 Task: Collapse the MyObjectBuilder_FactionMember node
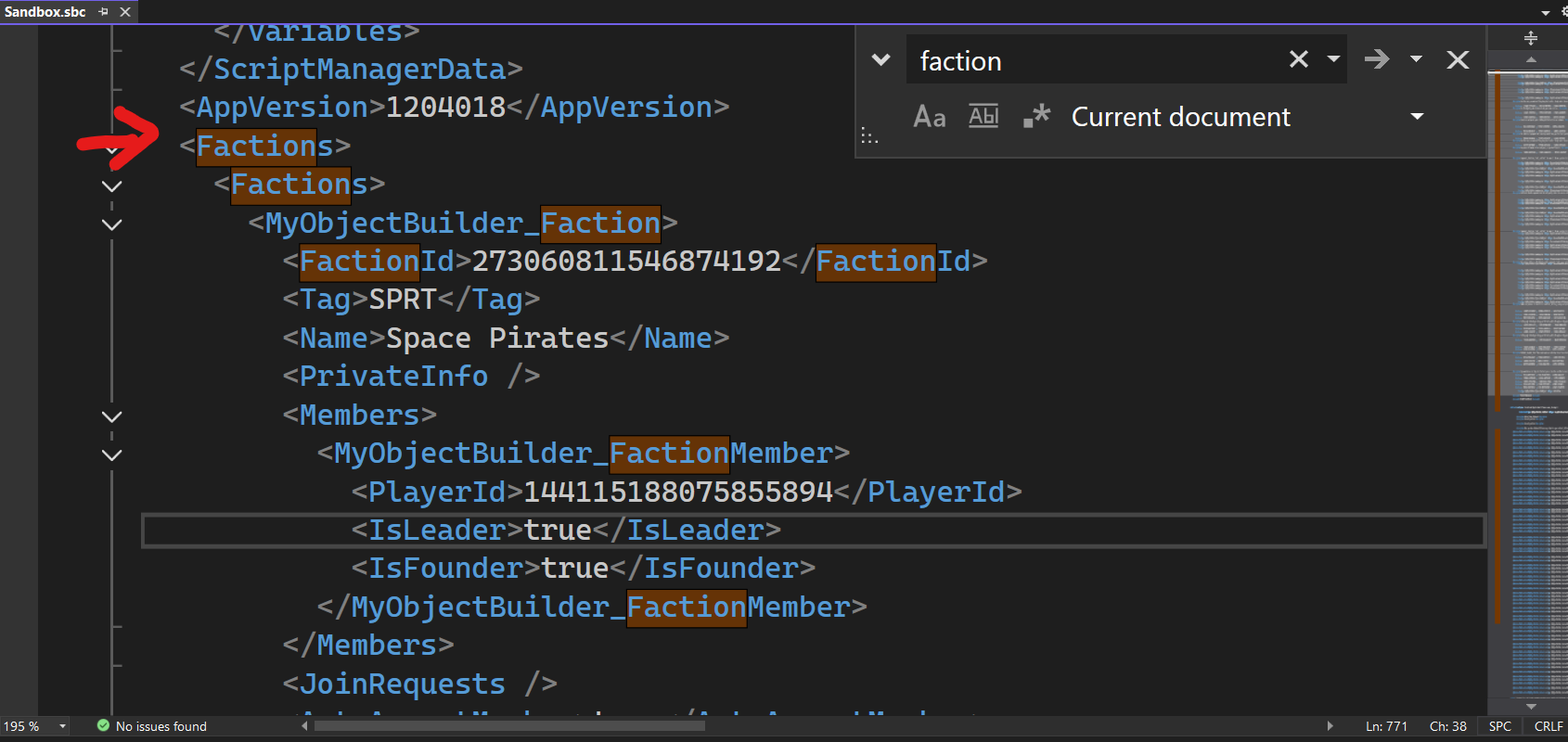coord(112,455)
